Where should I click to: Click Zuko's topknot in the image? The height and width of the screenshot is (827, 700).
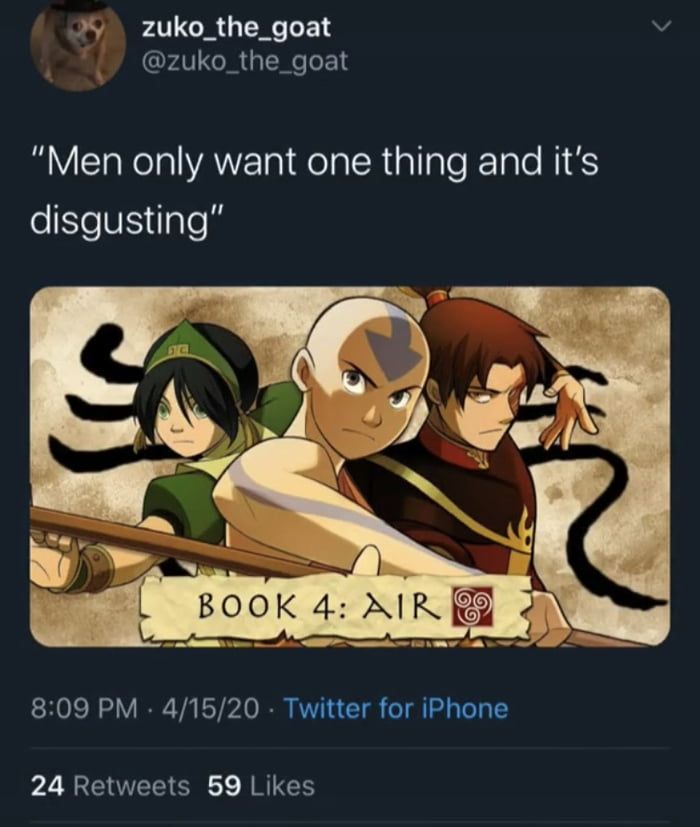point(437,299)
